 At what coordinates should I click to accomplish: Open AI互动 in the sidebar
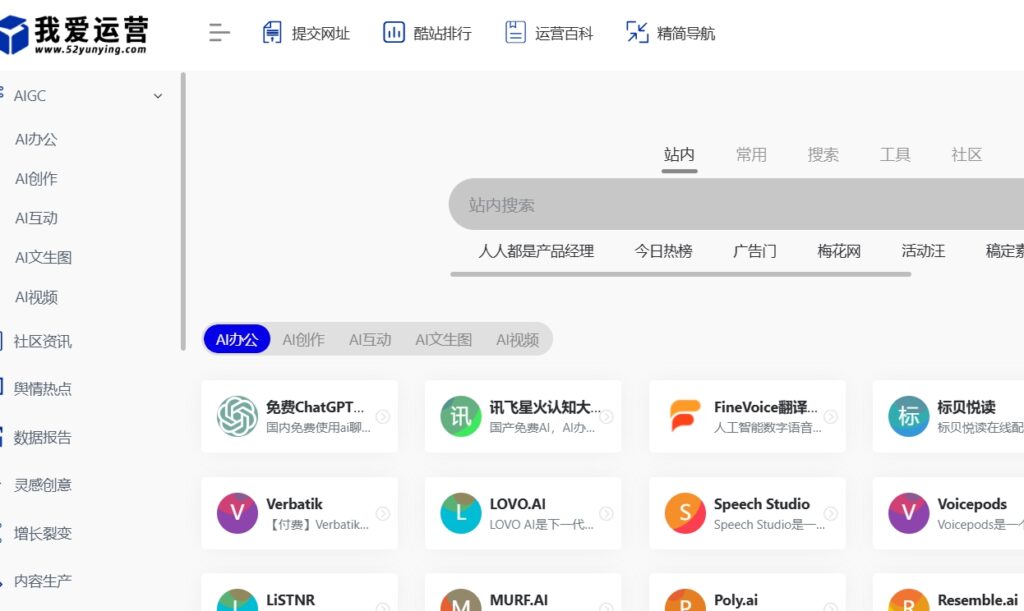coord(36,218)
